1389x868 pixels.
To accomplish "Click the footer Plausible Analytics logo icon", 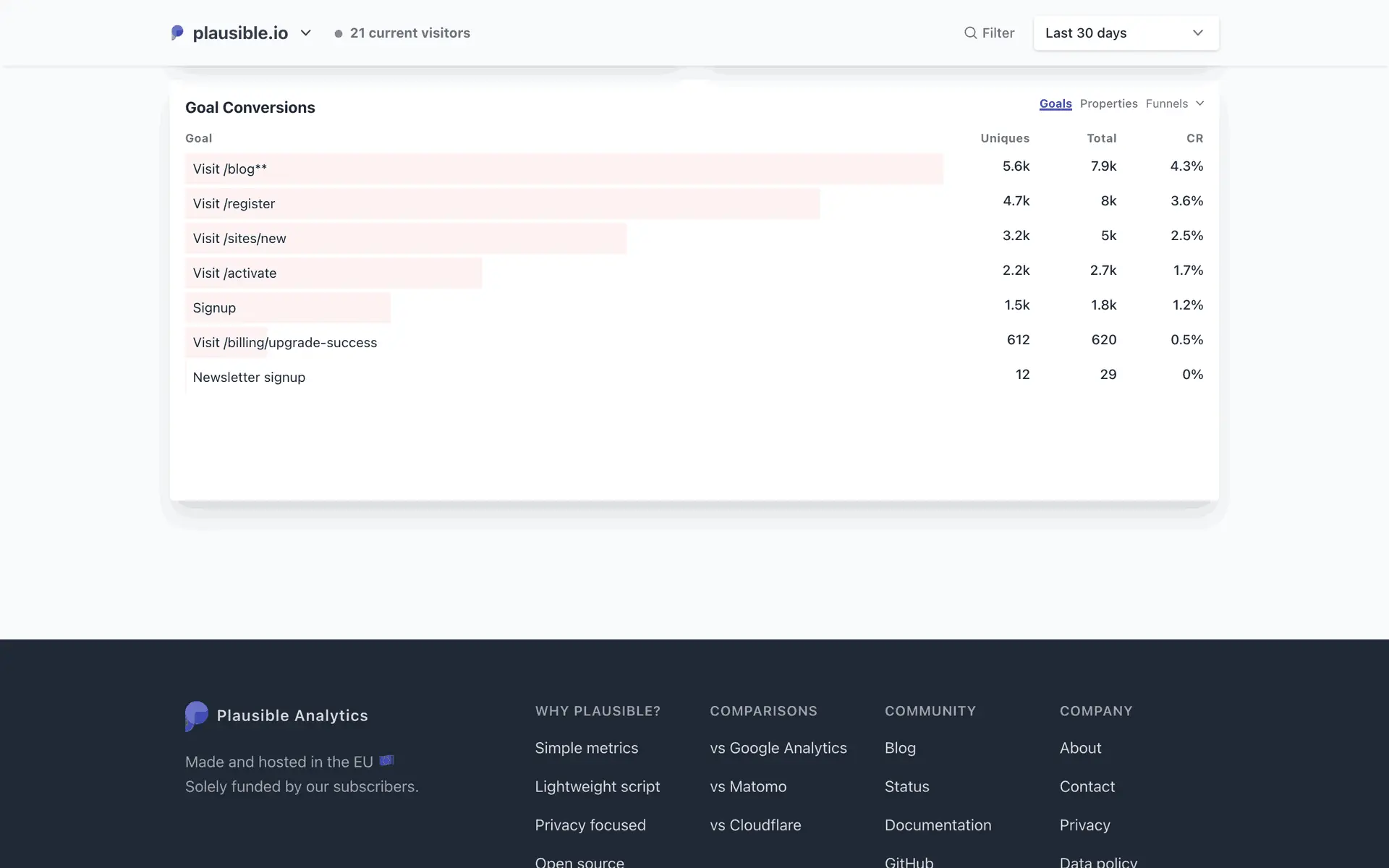I will point(196,715).
